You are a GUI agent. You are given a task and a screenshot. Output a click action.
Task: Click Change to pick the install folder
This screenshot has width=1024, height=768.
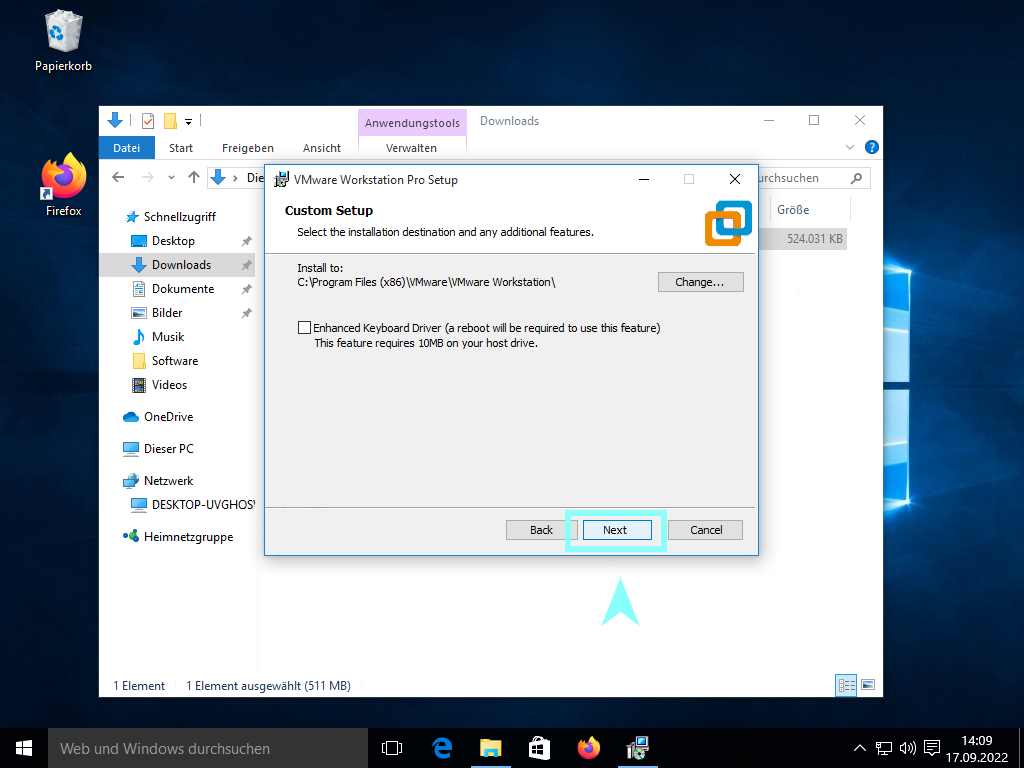tap(700, 282)
